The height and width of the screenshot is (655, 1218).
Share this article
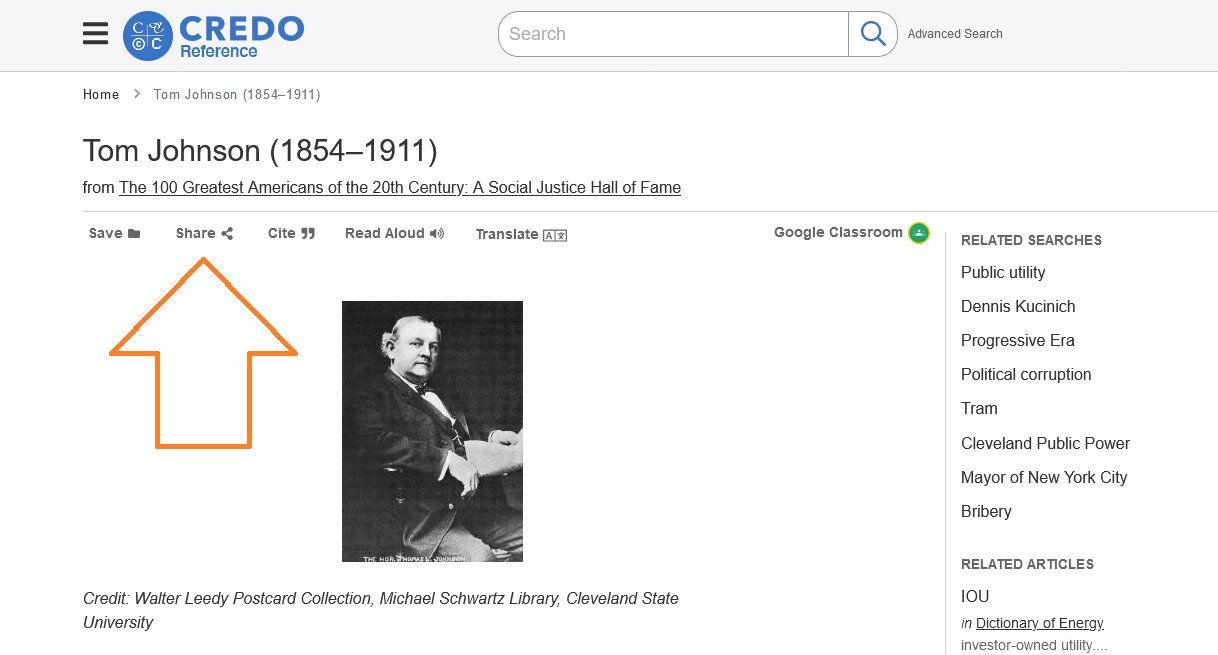click(x=204, y=233)
